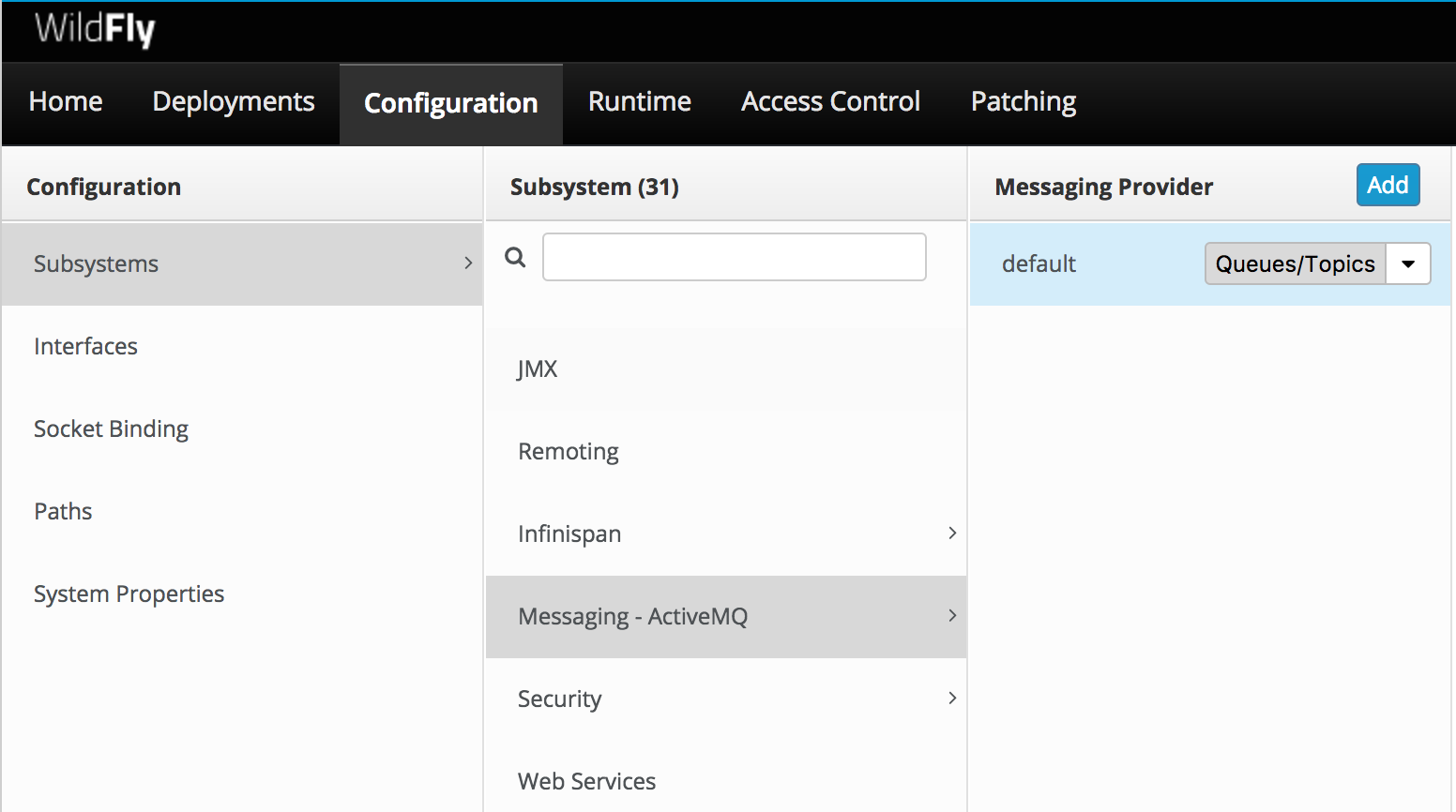Select Interfaces in Configuration column
This screenshot has width=1456, height=812.
click(x=242, y=346)
